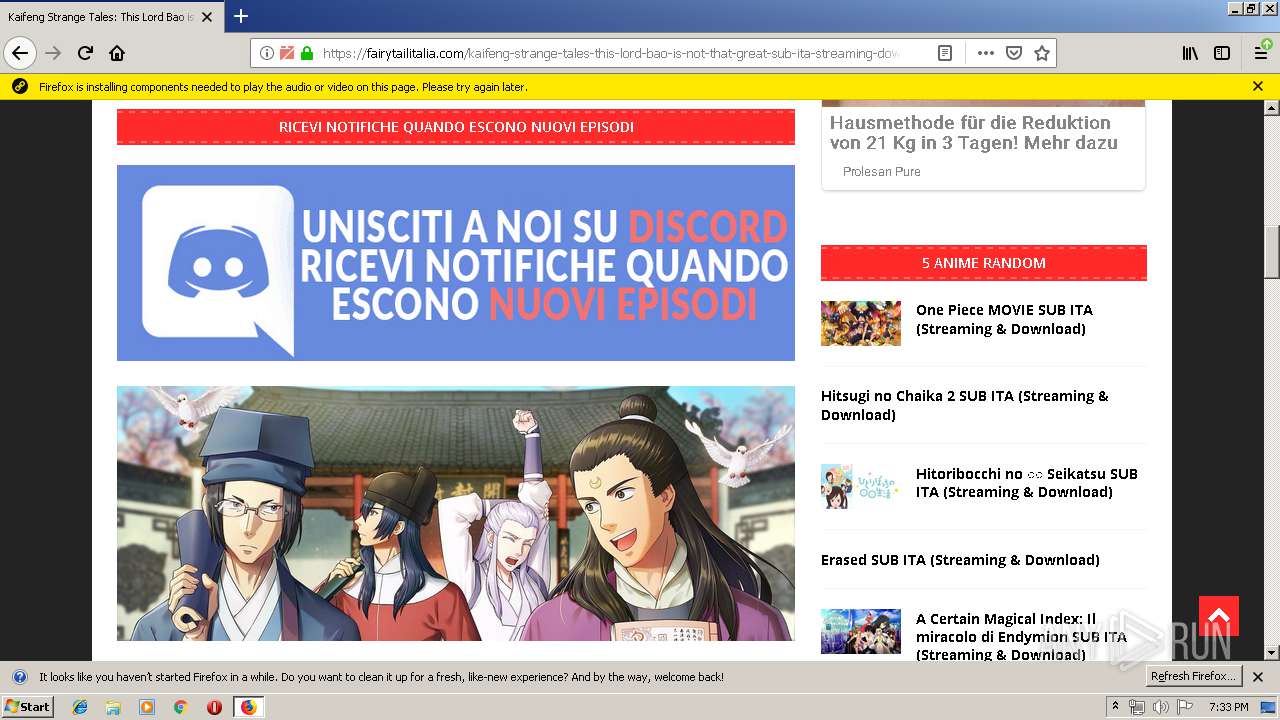Image resolution: width=1280 pixels, height=720 pixels.
Task: Open the Hausmethode weight reduction ad
Action: click(x=974, y=132)
